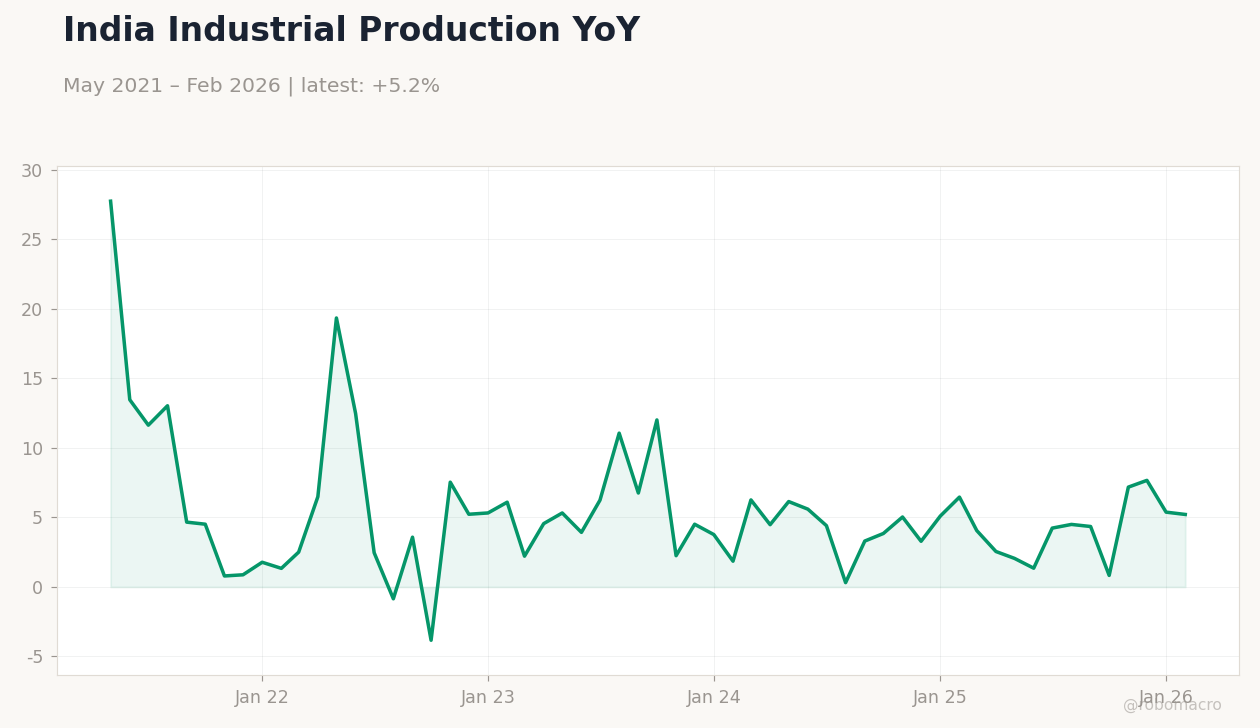This screenshot has height=728, width=1260.
Task: Click the x-axis label Jan 24
Action: tap(714, 698)
